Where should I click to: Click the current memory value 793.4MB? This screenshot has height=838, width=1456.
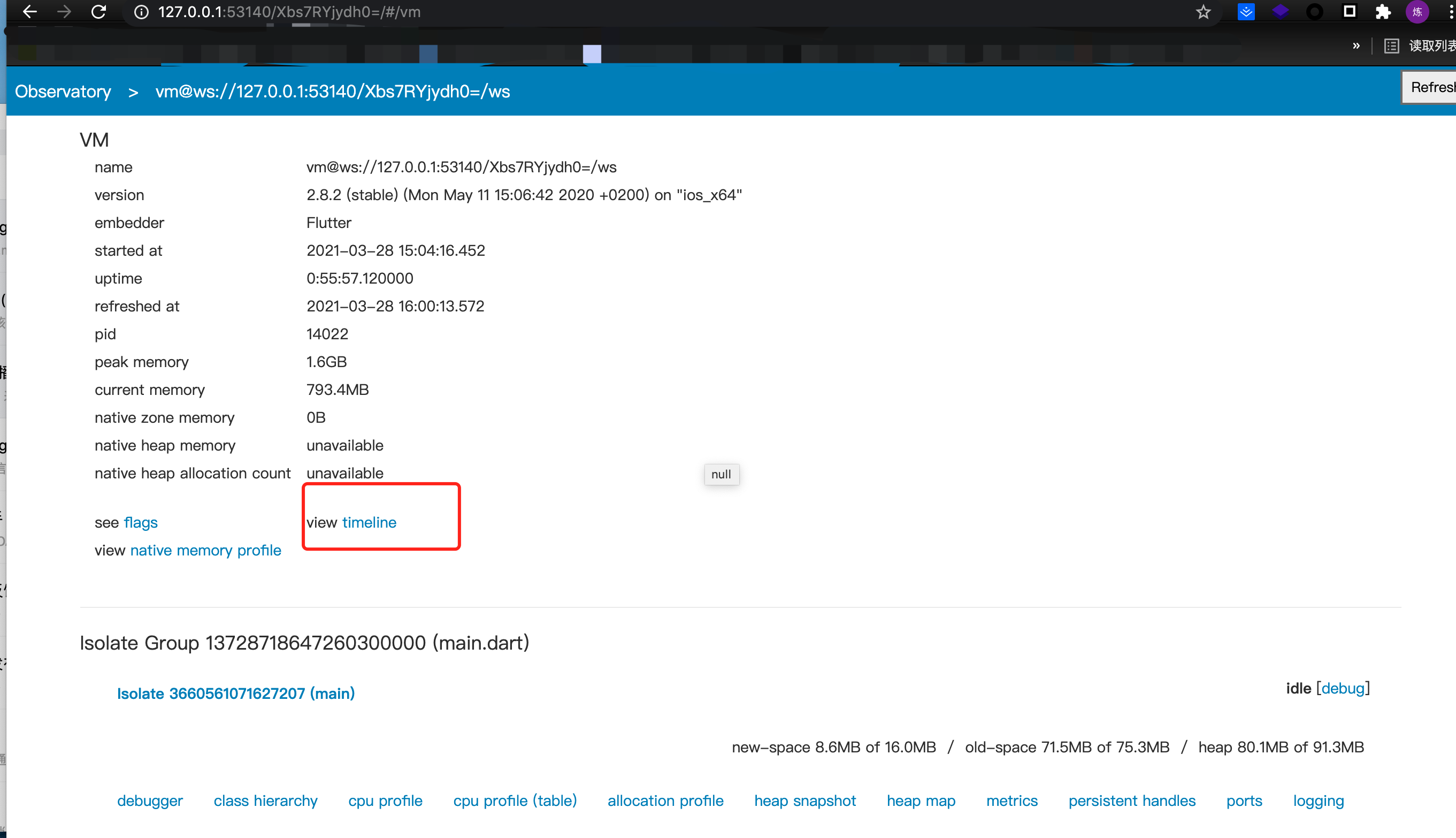(338, 390)
